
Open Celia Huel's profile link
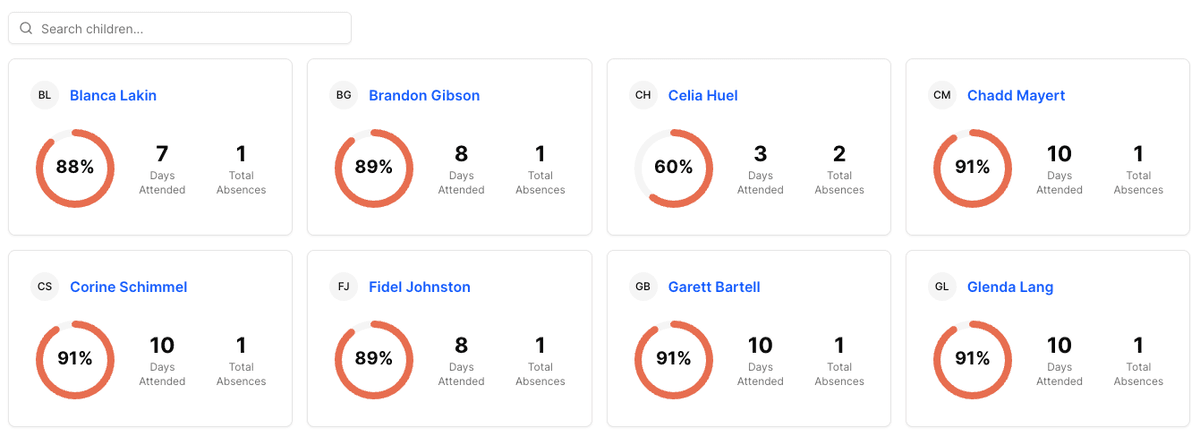pos(703,96)
